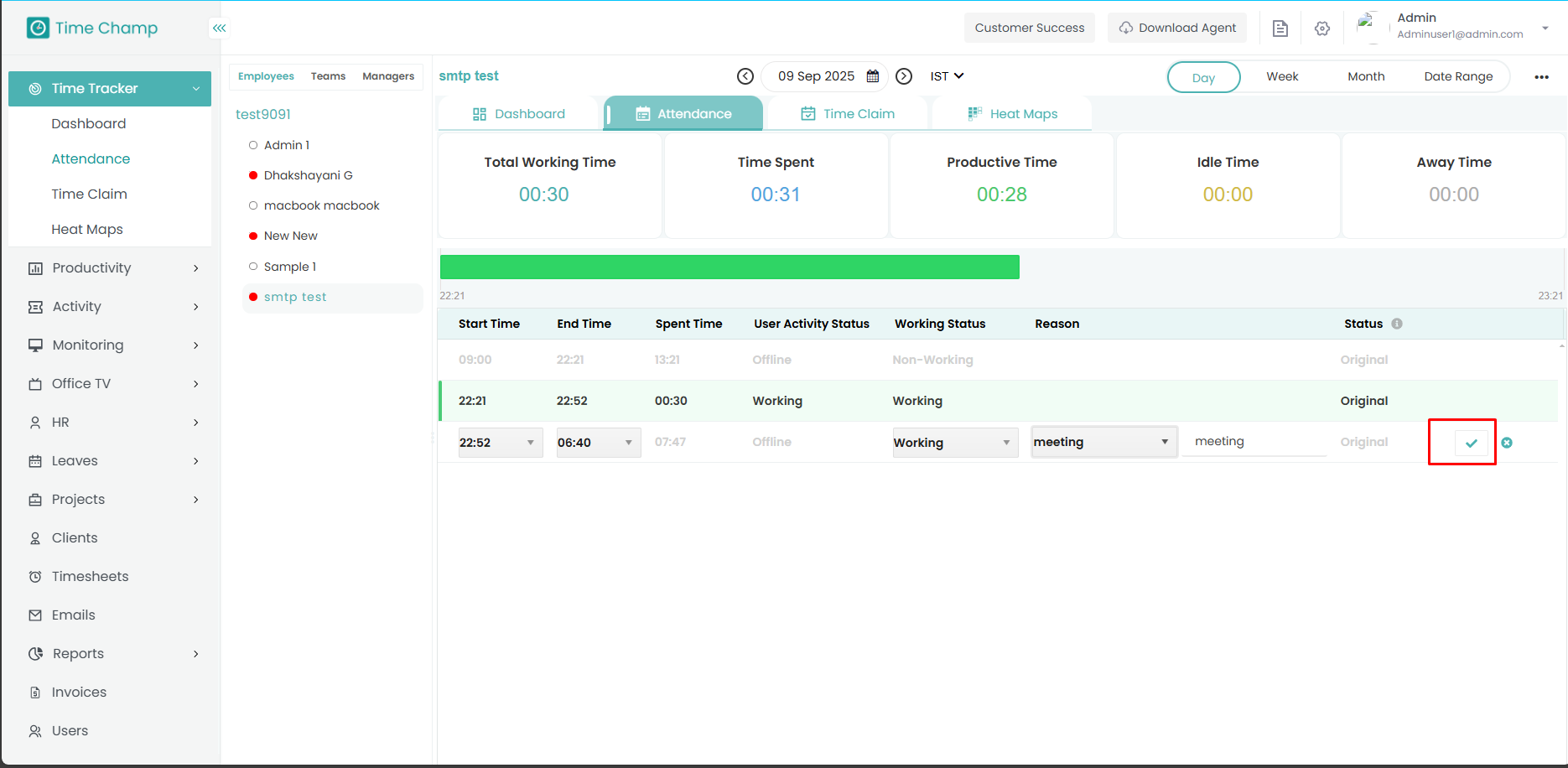Image resolution: width=1568 pixels, height=768 pixels.
Task: Switch to Month view
Action: [x=1366, y=77]
